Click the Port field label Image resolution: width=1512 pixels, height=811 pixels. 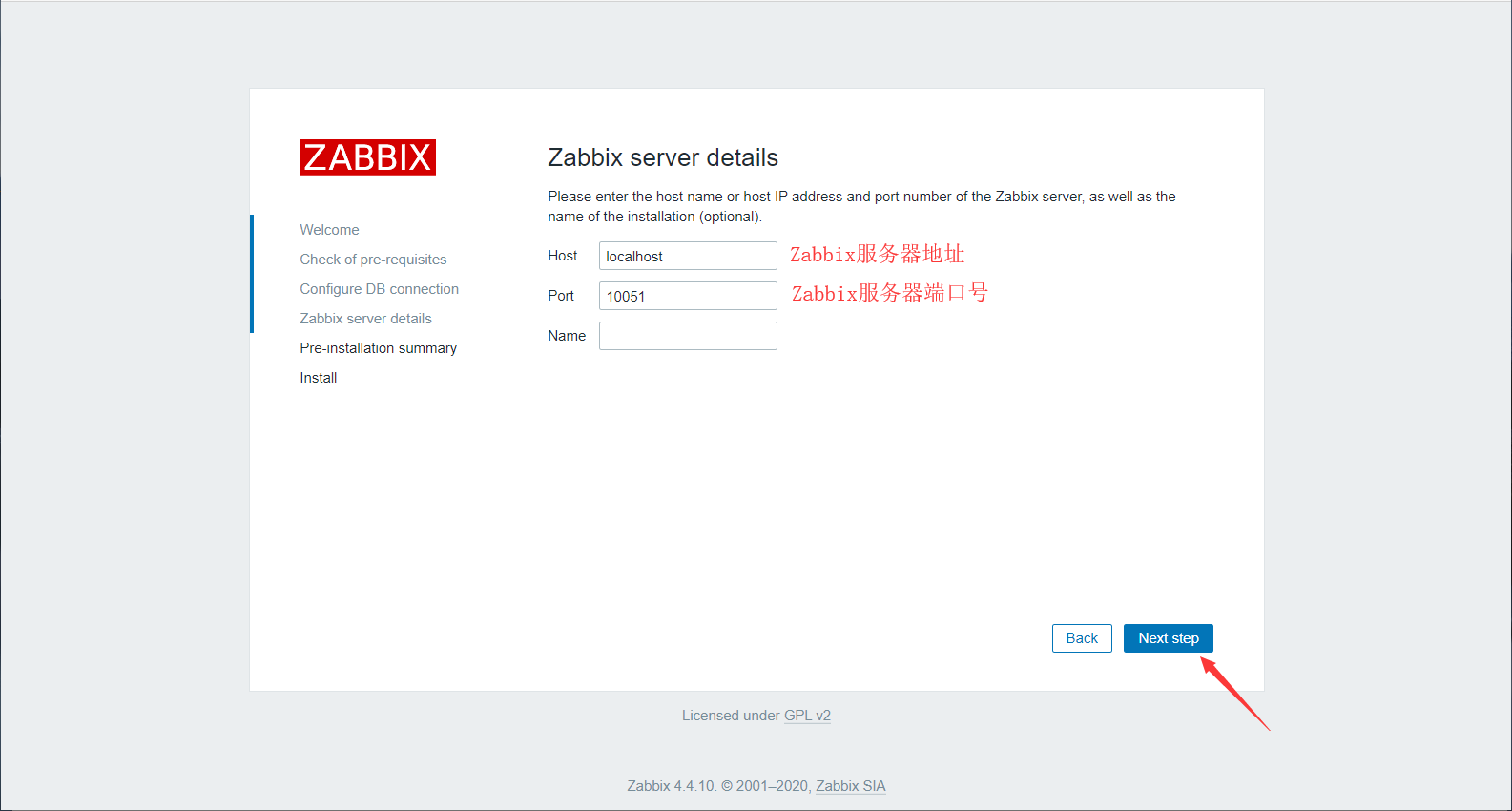(561, 296)
